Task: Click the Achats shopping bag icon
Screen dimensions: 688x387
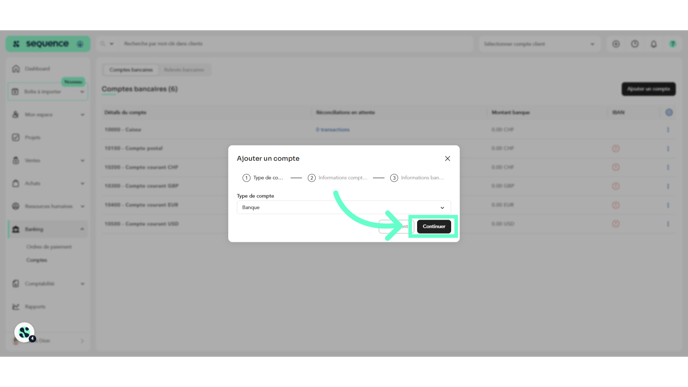Action: click(16, 183)
